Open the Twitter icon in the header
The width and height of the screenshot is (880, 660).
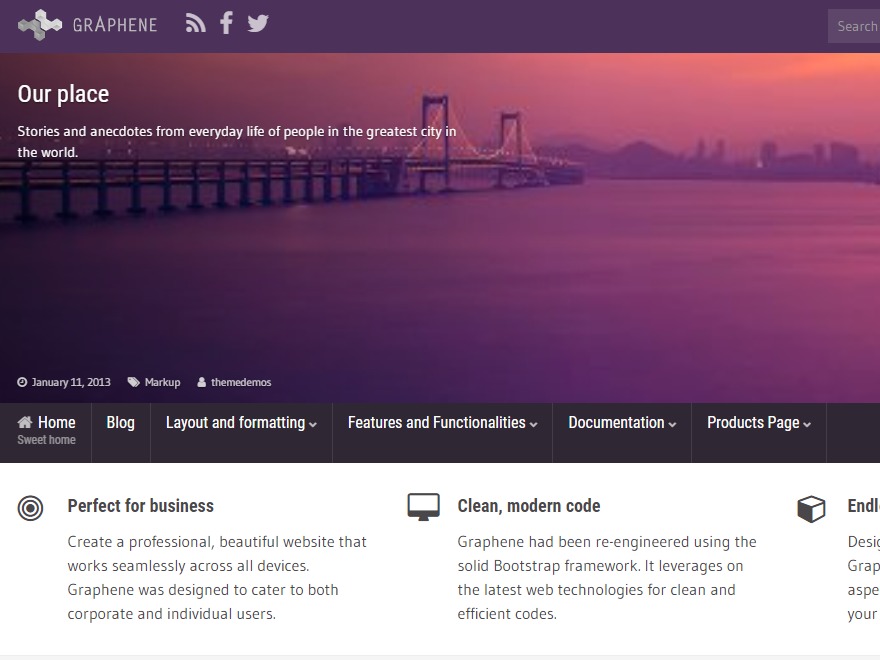coord(258,22)
